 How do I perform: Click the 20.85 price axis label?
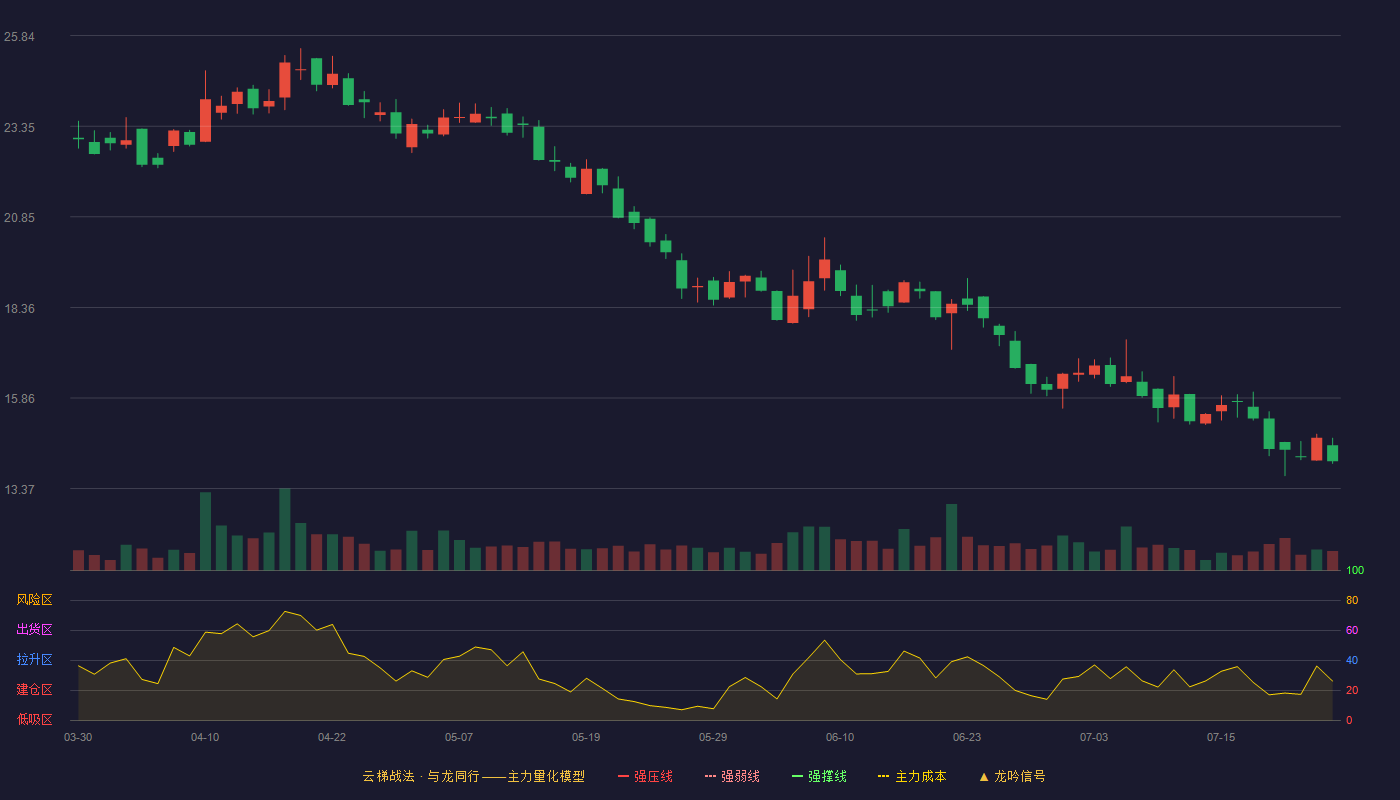19,218
